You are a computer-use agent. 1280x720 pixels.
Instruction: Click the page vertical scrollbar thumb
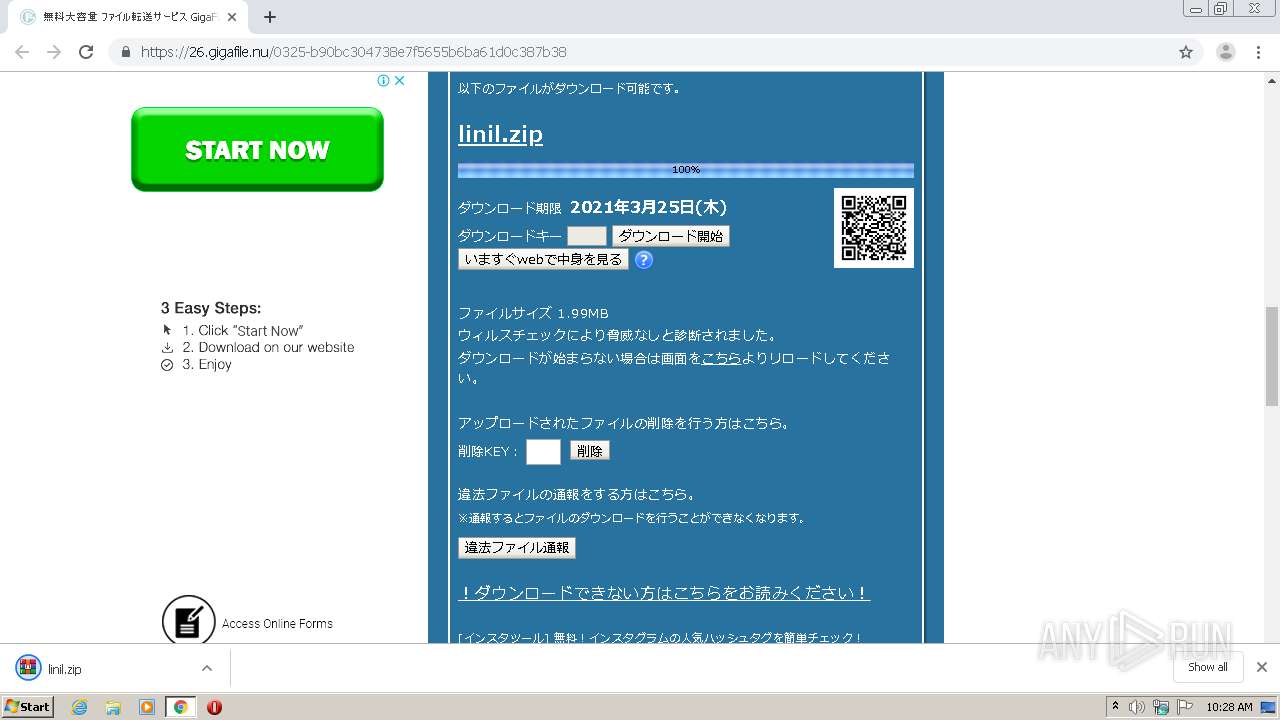pyautogui.click(x=1272, y=355)
